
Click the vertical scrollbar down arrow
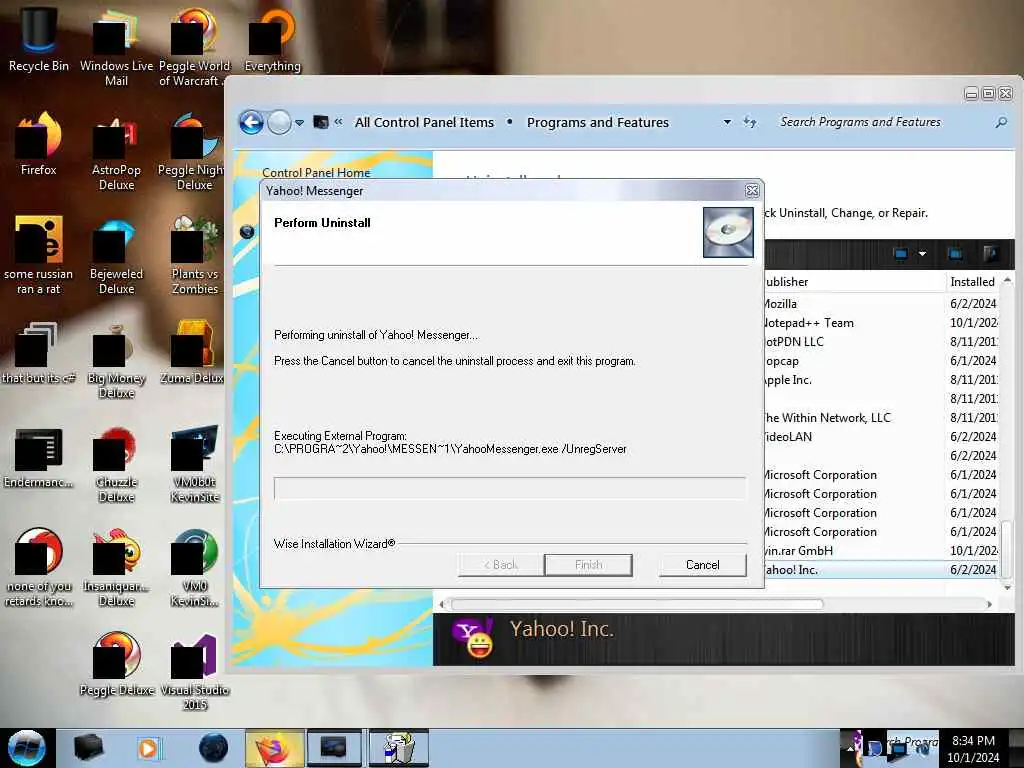[1007, 588]
